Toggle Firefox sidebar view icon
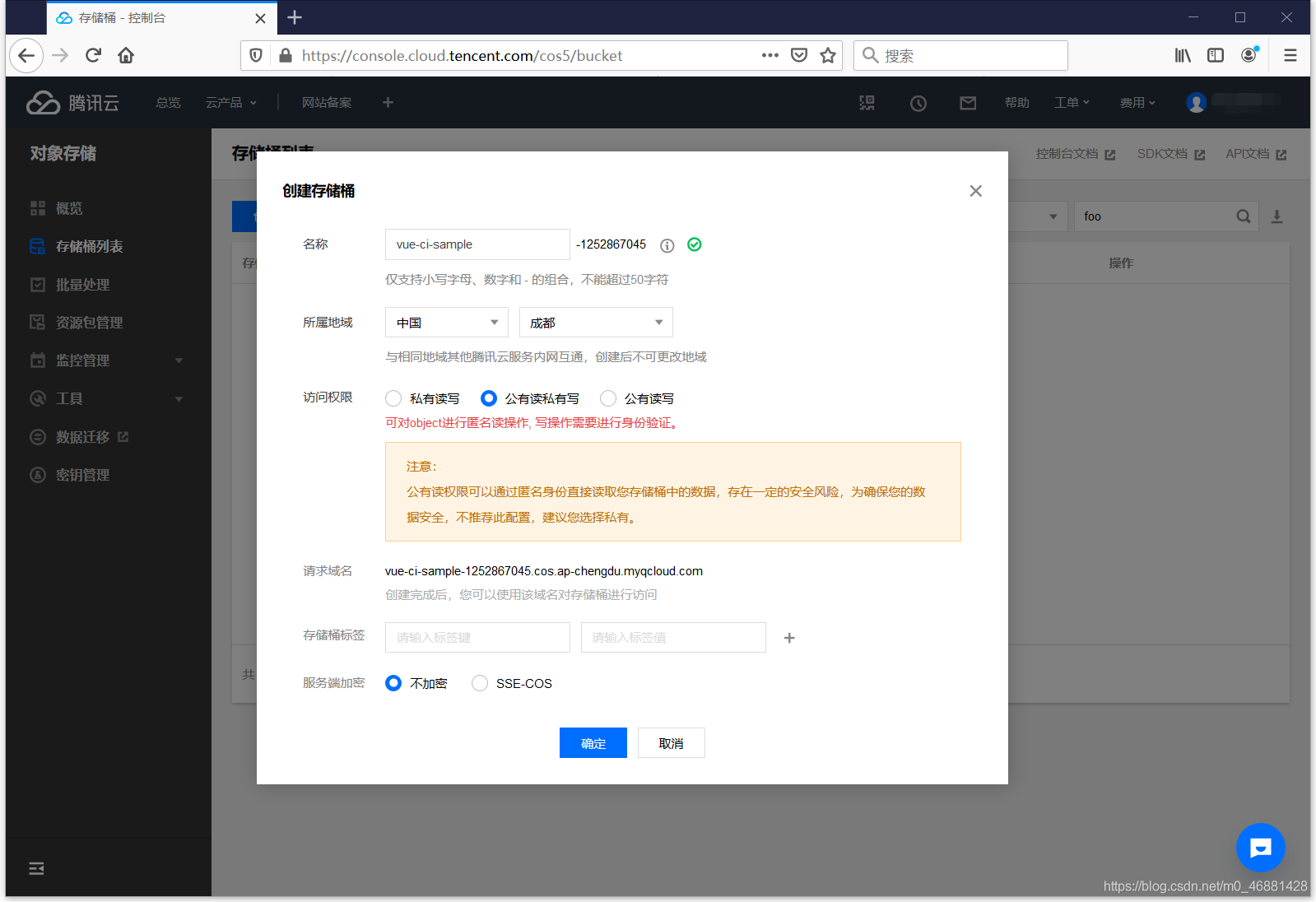The width and height of the screenshot is (1316, 902). (x=1216, y=55)
